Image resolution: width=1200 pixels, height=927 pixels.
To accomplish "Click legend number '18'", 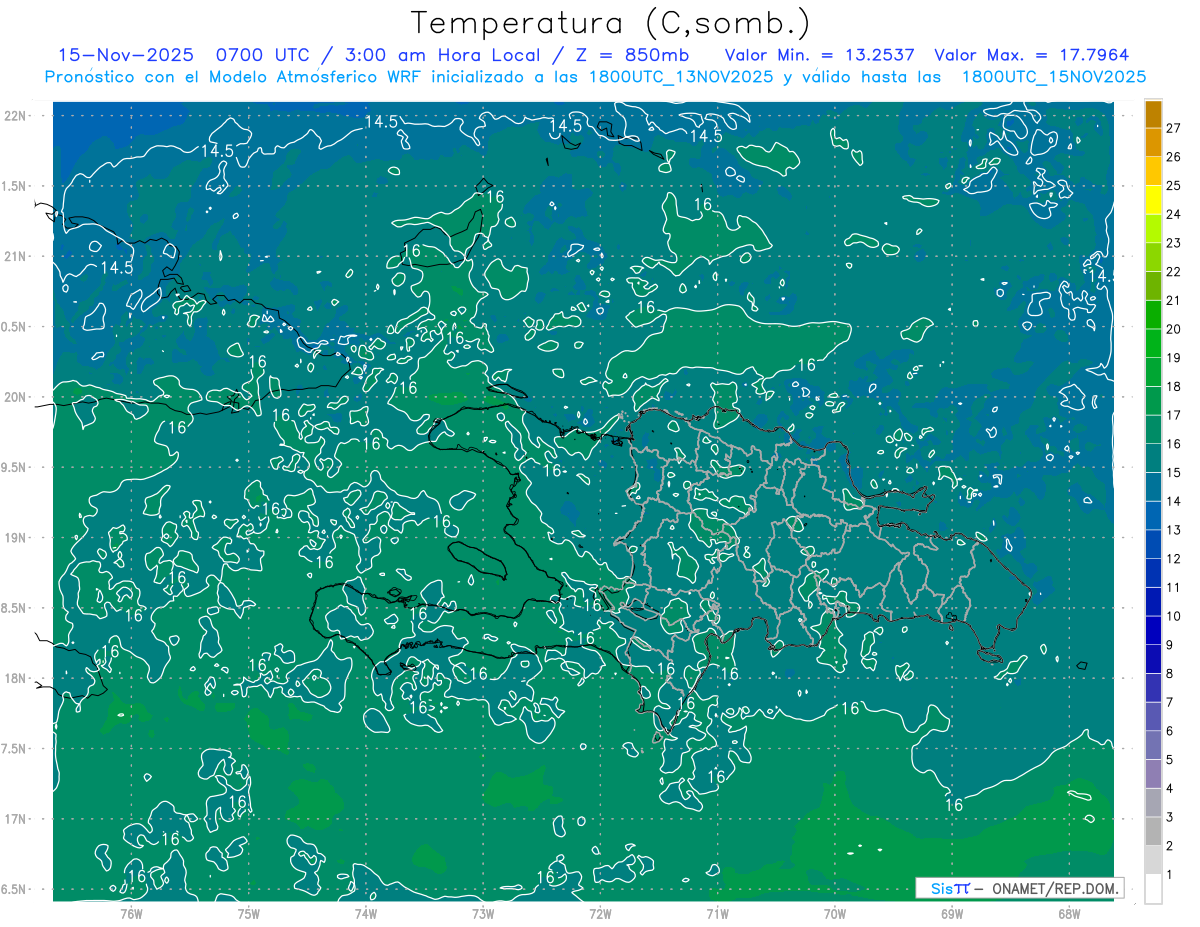I will click(x=1174, y=386).
